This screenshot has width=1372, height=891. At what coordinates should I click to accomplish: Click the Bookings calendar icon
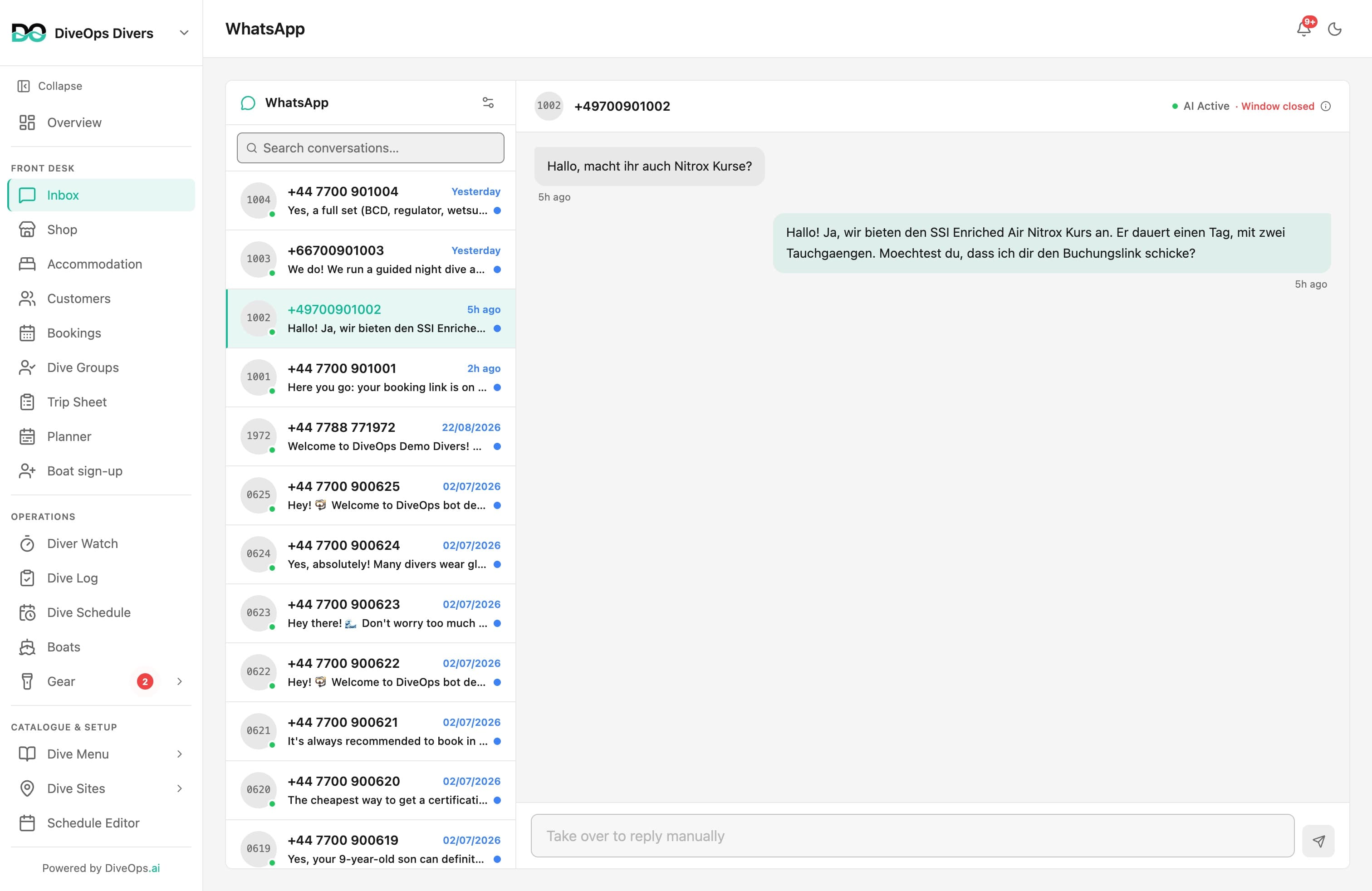27,333
